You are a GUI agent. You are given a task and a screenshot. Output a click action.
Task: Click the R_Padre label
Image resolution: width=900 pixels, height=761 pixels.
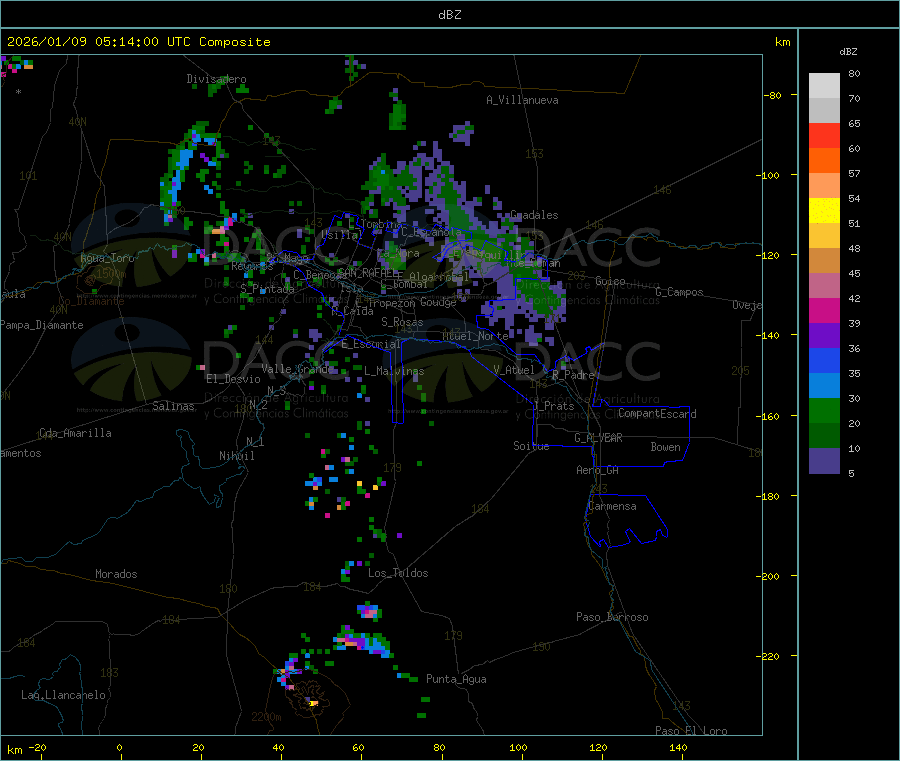click(x=573, y=375)
